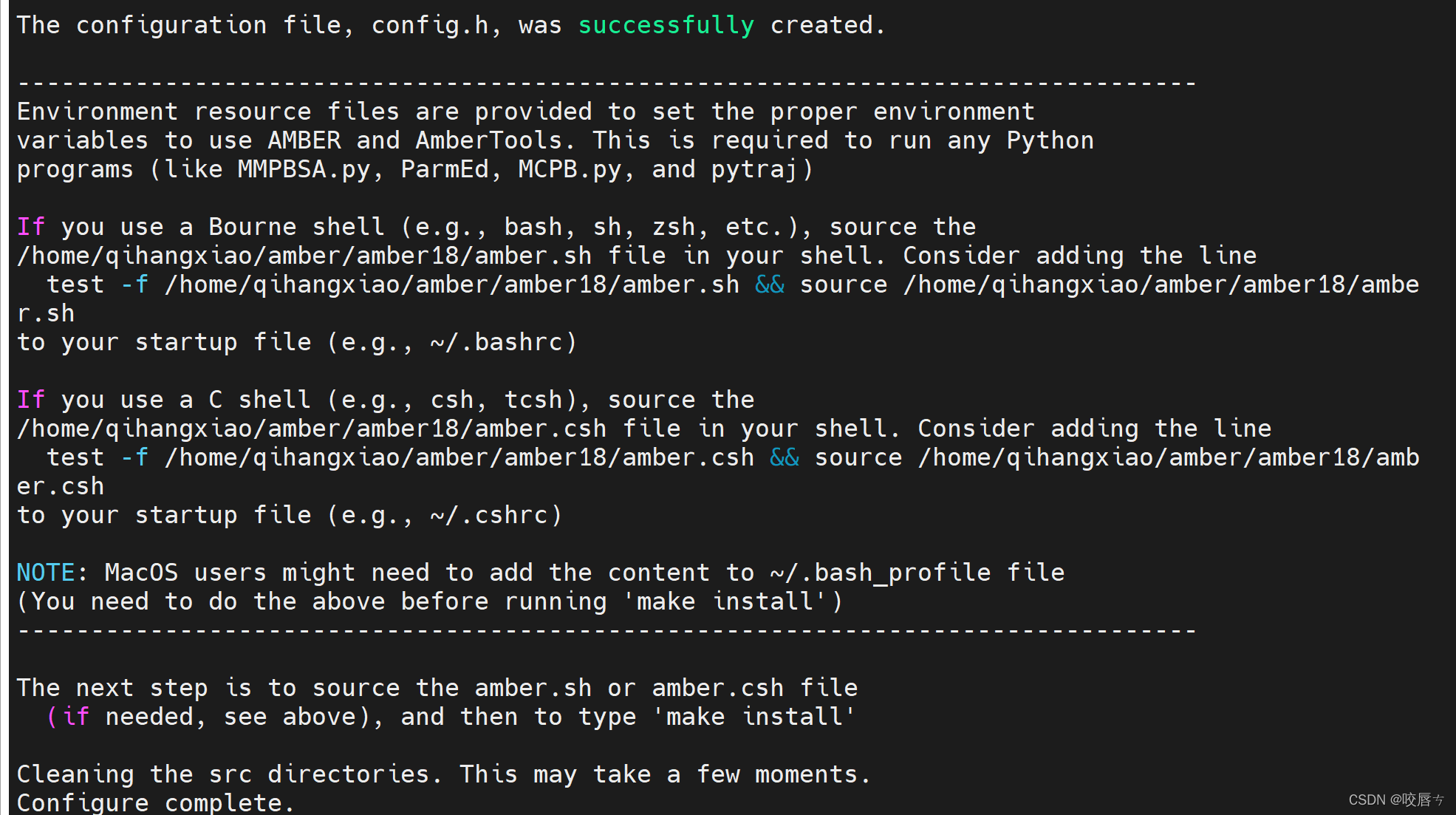Screen dimensions: 1456x815
Task: Click the green word 'successfully'
Action: click(666, 26)
